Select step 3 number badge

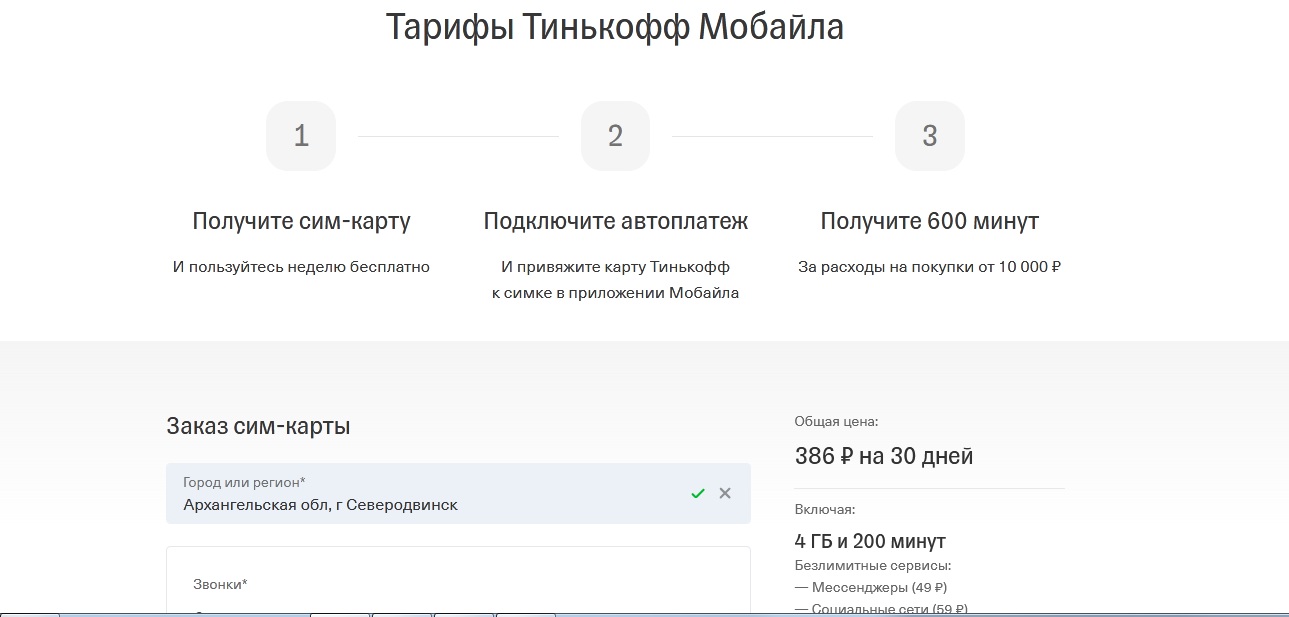(930, 136)
